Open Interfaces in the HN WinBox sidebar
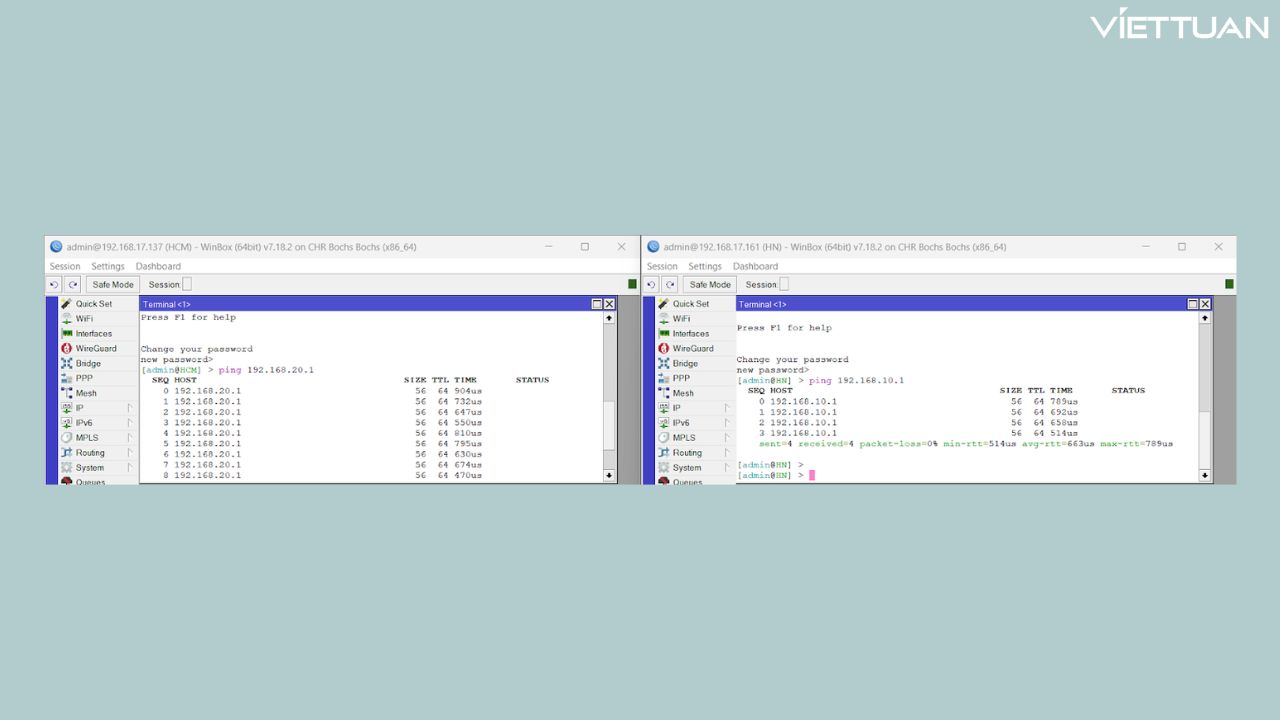The image size is (1280, 720). coord(690,334)
